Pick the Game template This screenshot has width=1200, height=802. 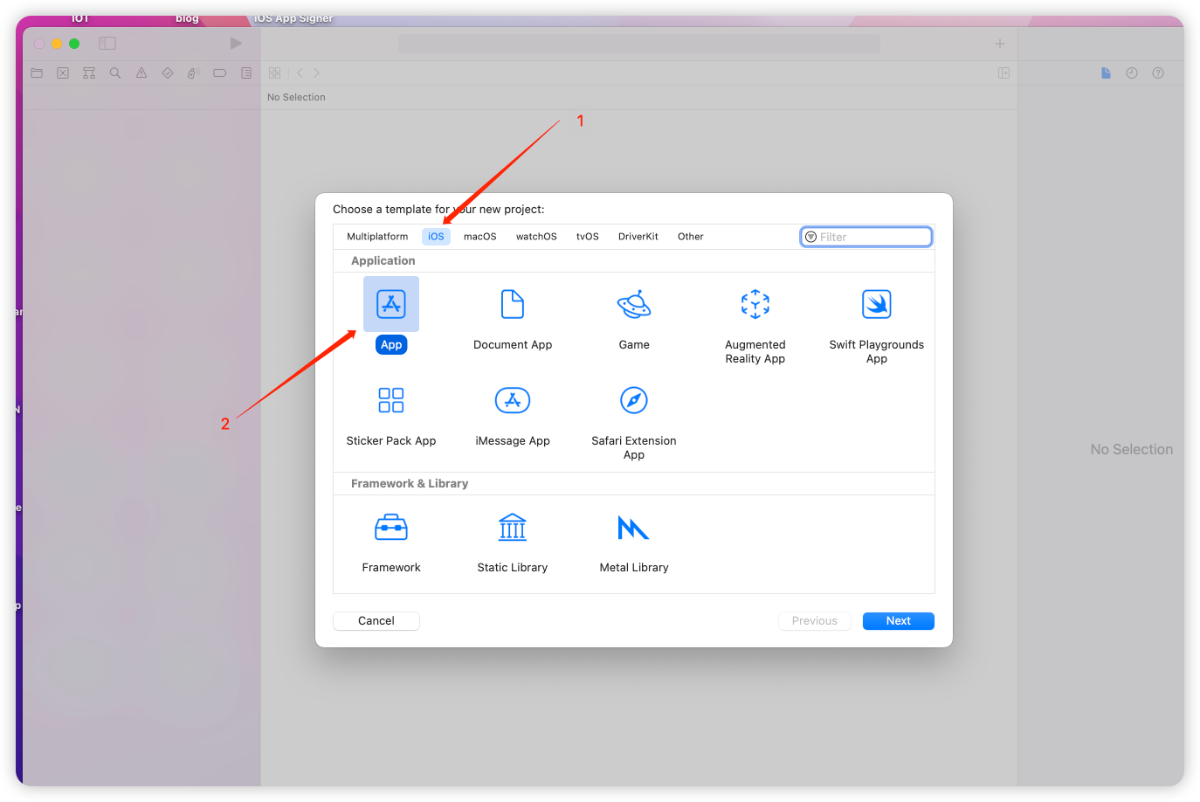[x=634, y=304]
